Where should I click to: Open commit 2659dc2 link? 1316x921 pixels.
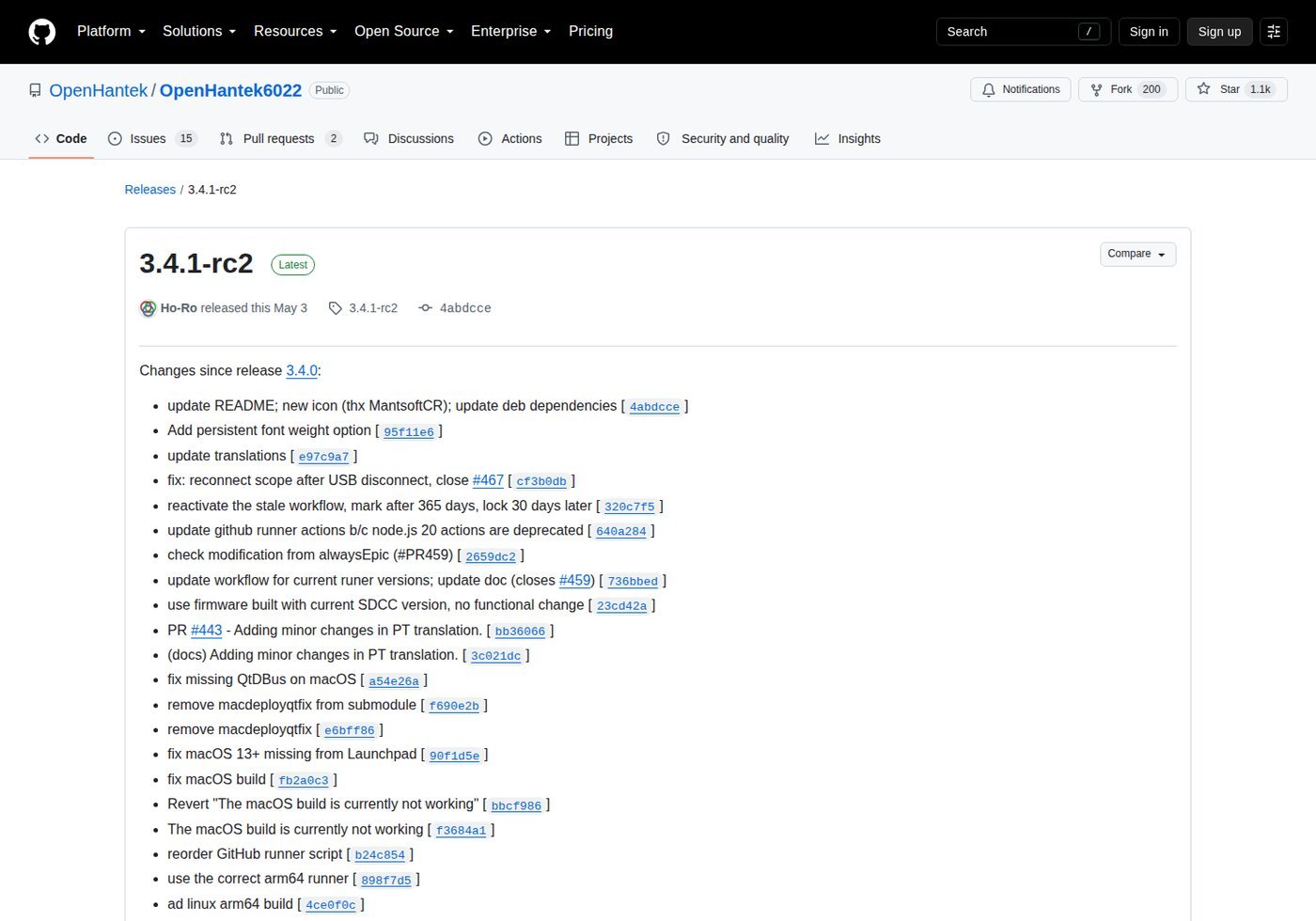click(491, 556)
